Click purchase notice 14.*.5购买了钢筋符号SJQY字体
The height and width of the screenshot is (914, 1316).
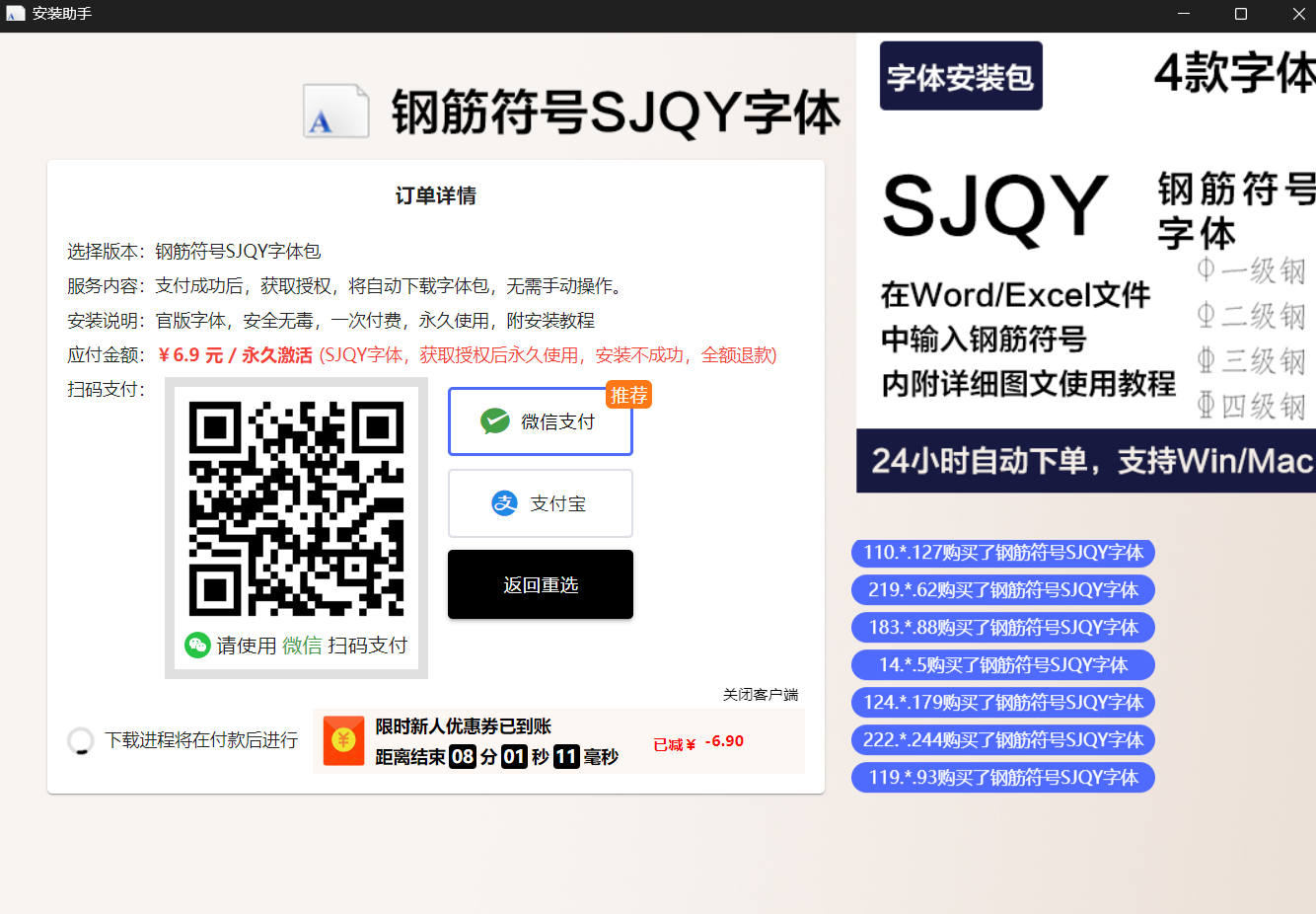pos(1003,665)
